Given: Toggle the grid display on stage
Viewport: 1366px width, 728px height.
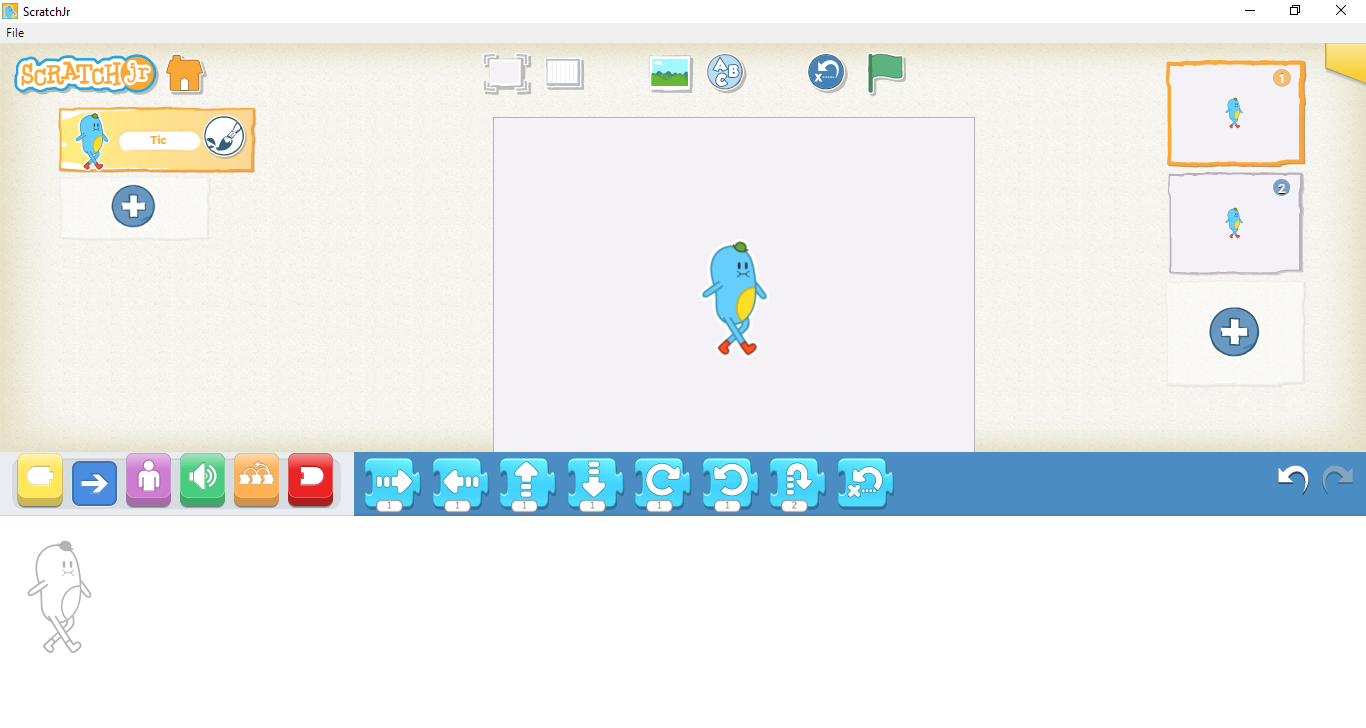Looking at the screenshot, I should point(564,73).
